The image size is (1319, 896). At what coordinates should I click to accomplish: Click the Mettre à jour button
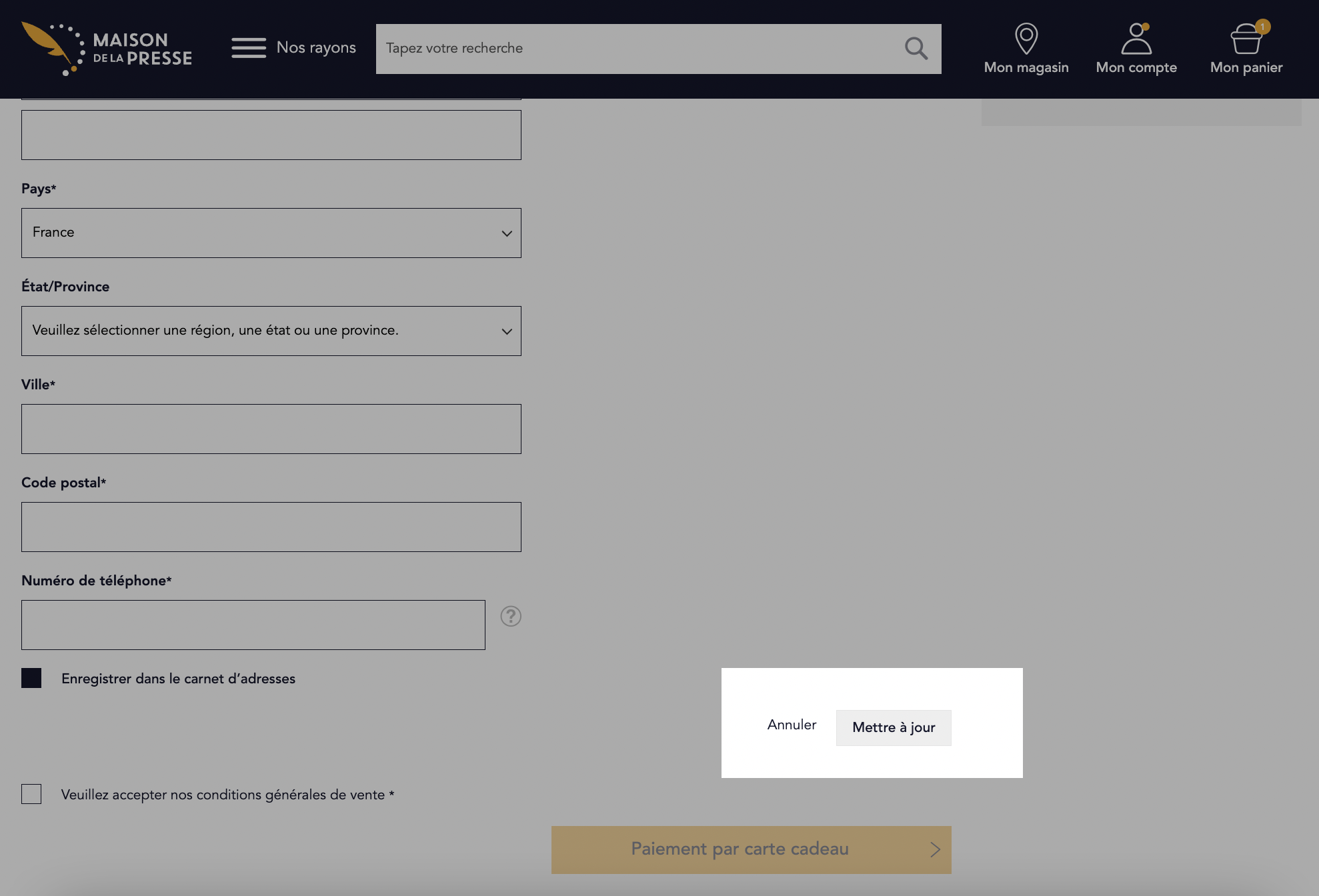click(x=894, y=727)
